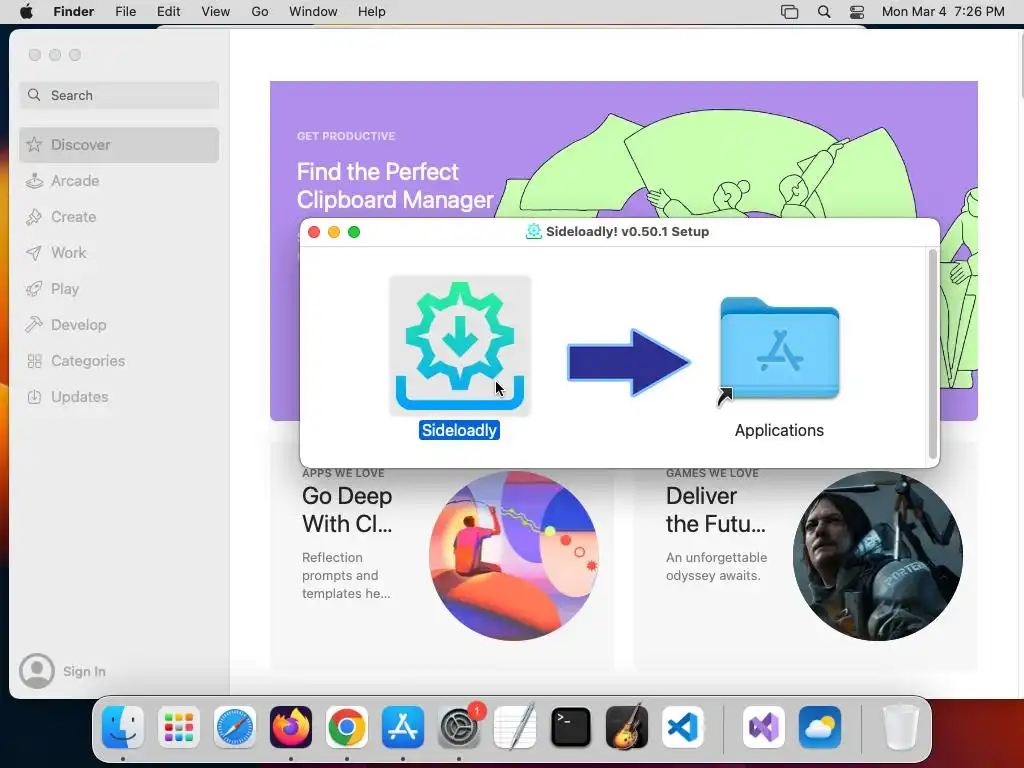Open the Weather app from the Dock
This screenshot has width=1024, height=768.
820,727
